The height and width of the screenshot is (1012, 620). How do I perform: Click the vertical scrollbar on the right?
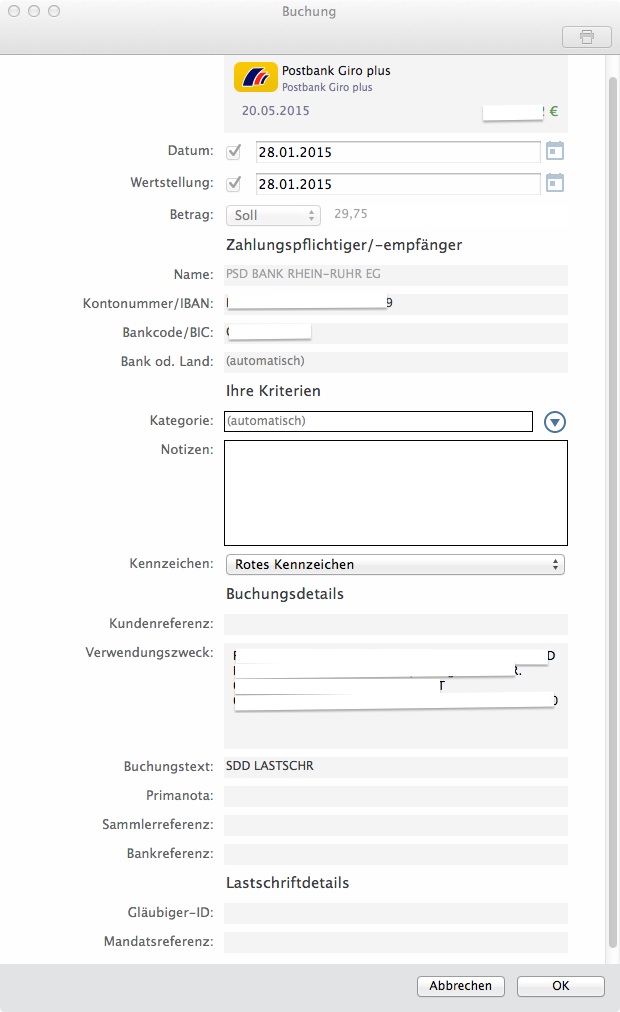pos(613,510)
